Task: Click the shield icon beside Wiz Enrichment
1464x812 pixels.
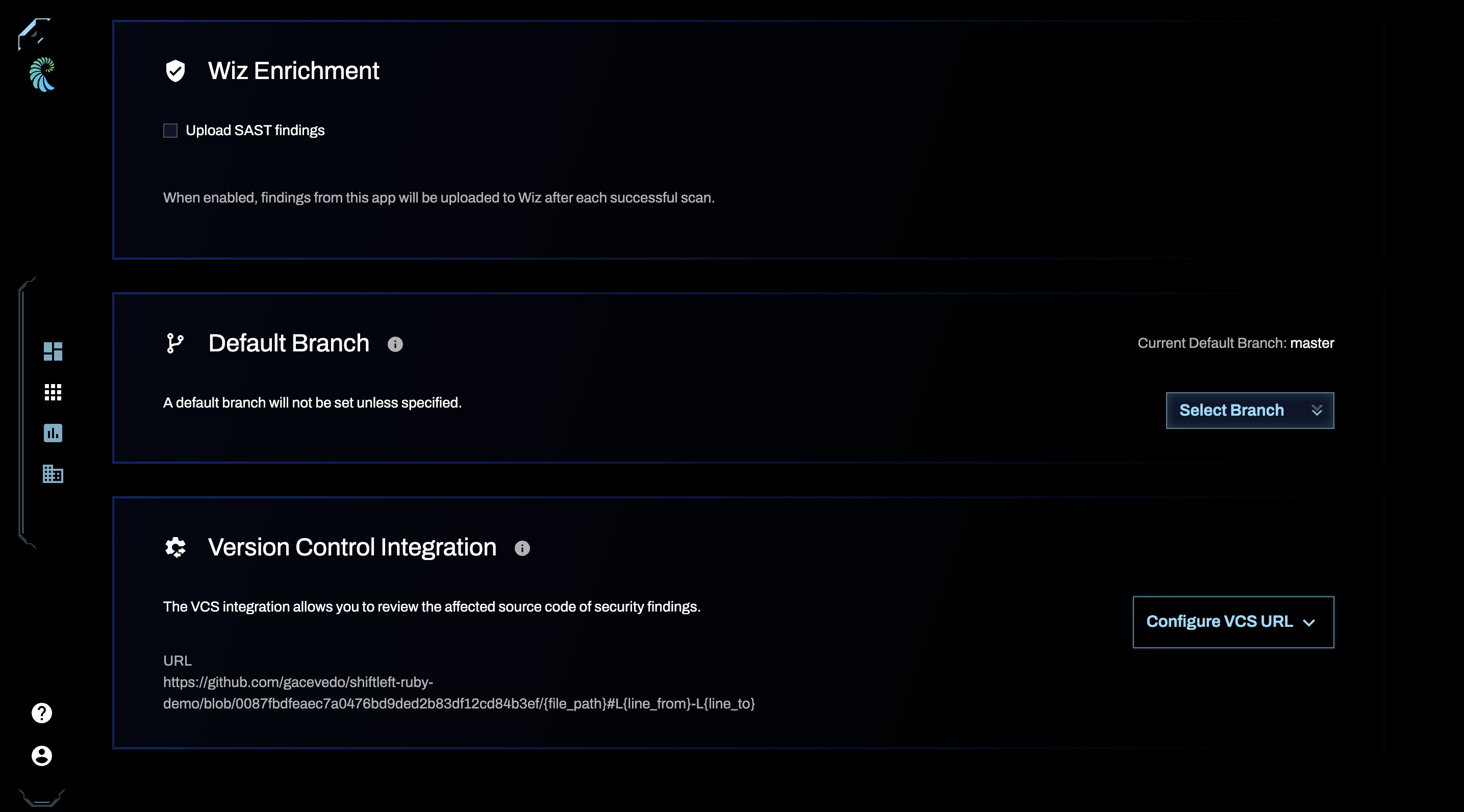Action: pos(174,70)
